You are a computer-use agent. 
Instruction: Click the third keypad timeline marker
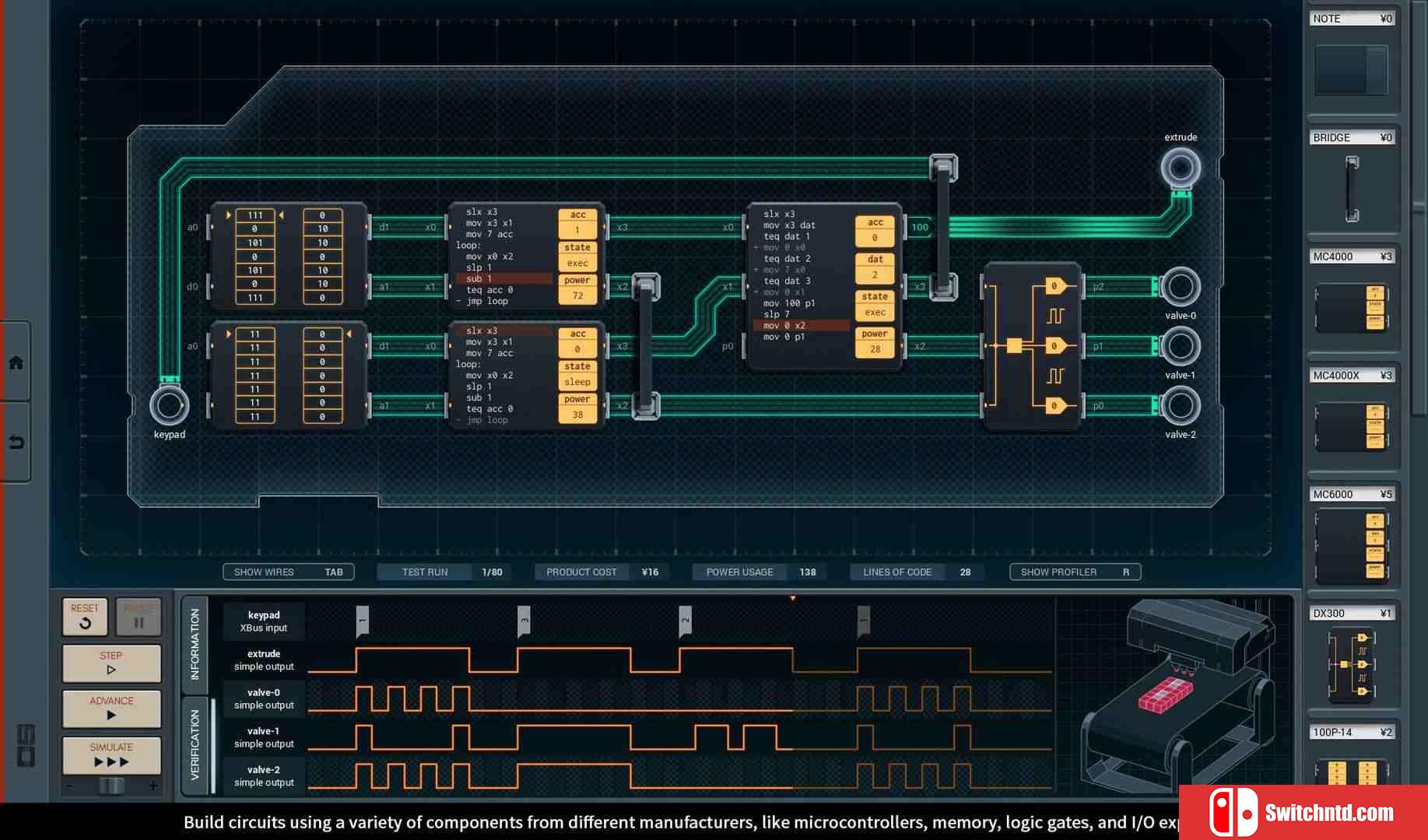click(685, 621)
